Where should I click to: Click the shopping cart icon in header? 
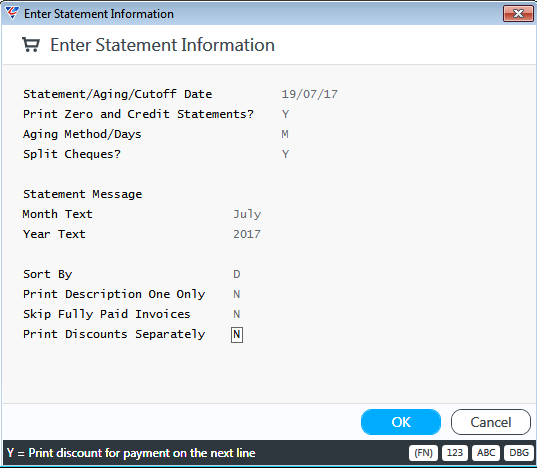(x=31, y=45)
